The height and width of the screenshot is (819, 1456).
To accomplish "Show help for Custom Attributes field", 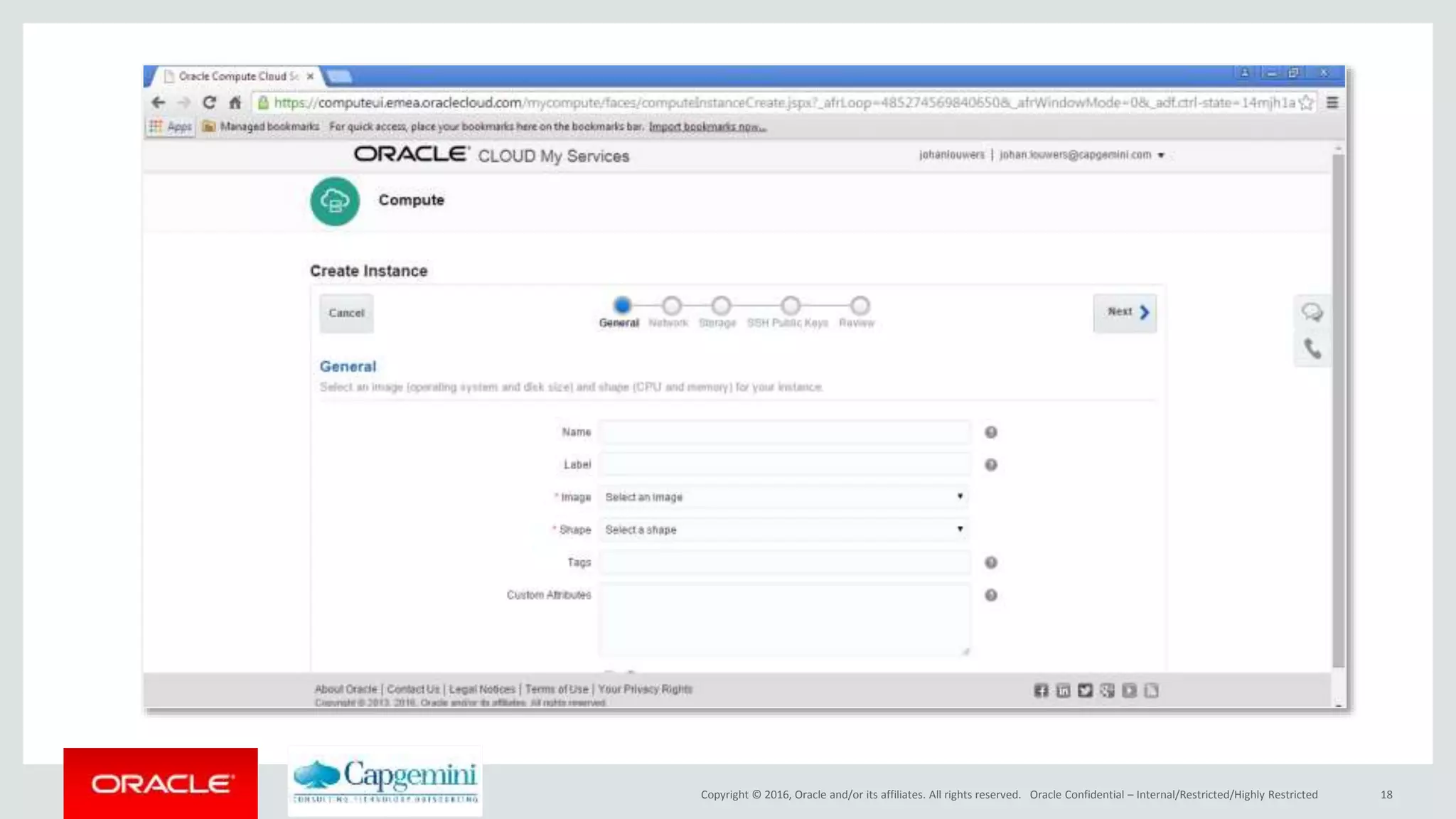I will click(990, 596).
